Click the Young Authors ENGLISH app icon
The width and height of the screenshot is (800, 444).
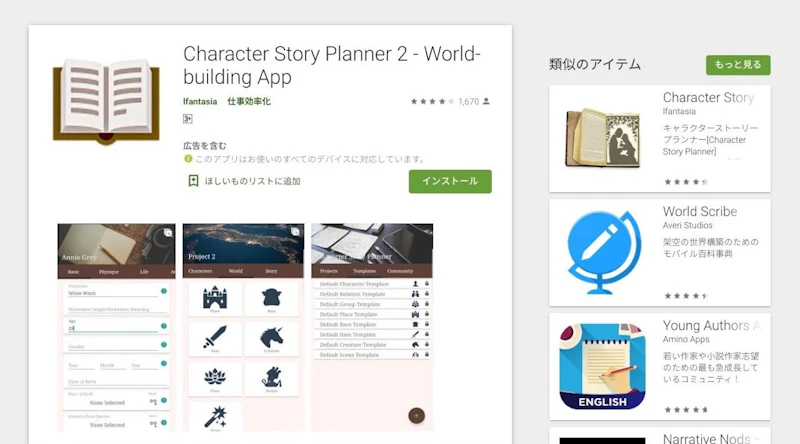[x=603, y=366]
